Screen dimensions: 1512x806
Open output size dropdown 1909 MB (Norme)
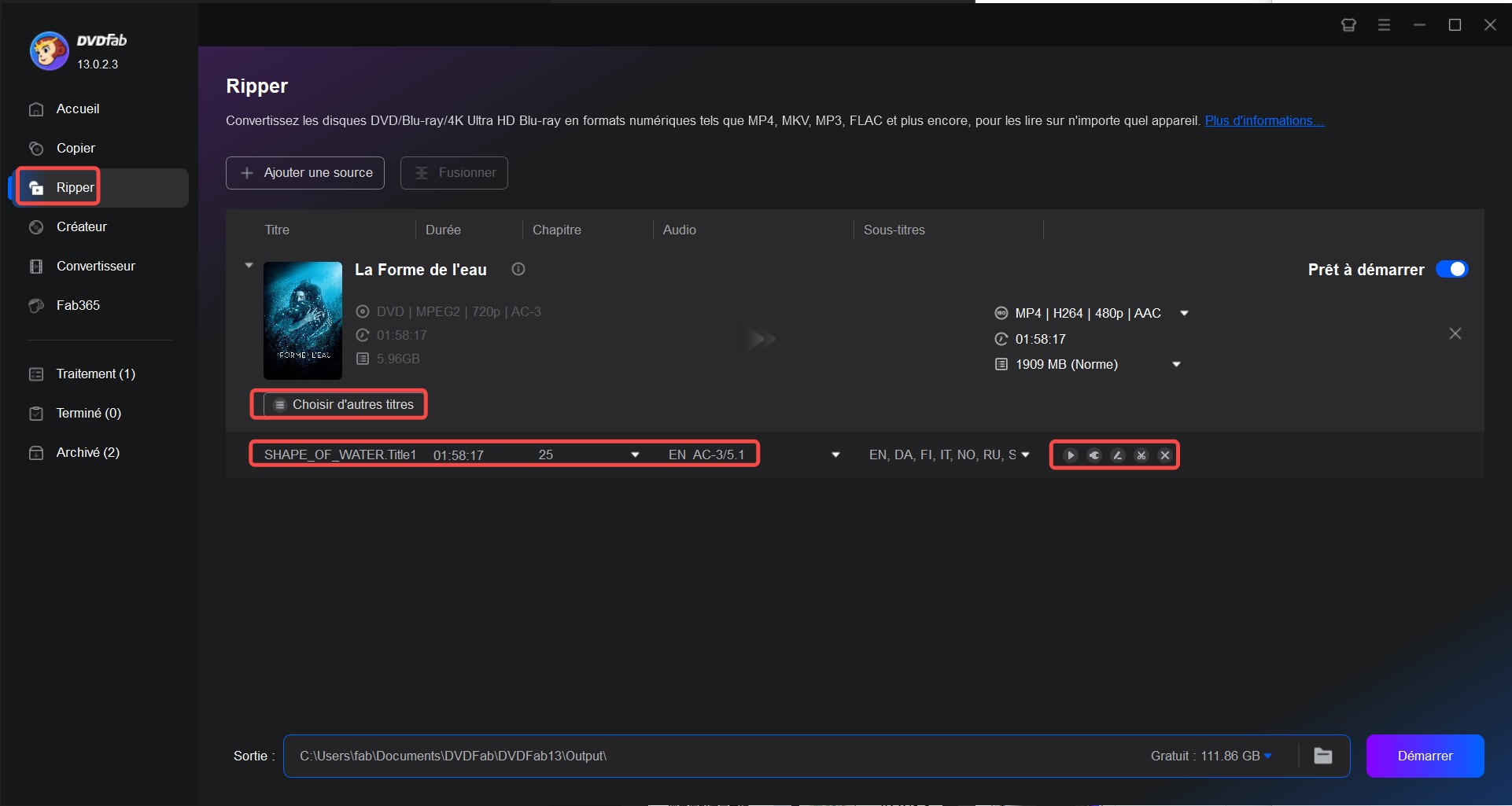point(1177,364)
